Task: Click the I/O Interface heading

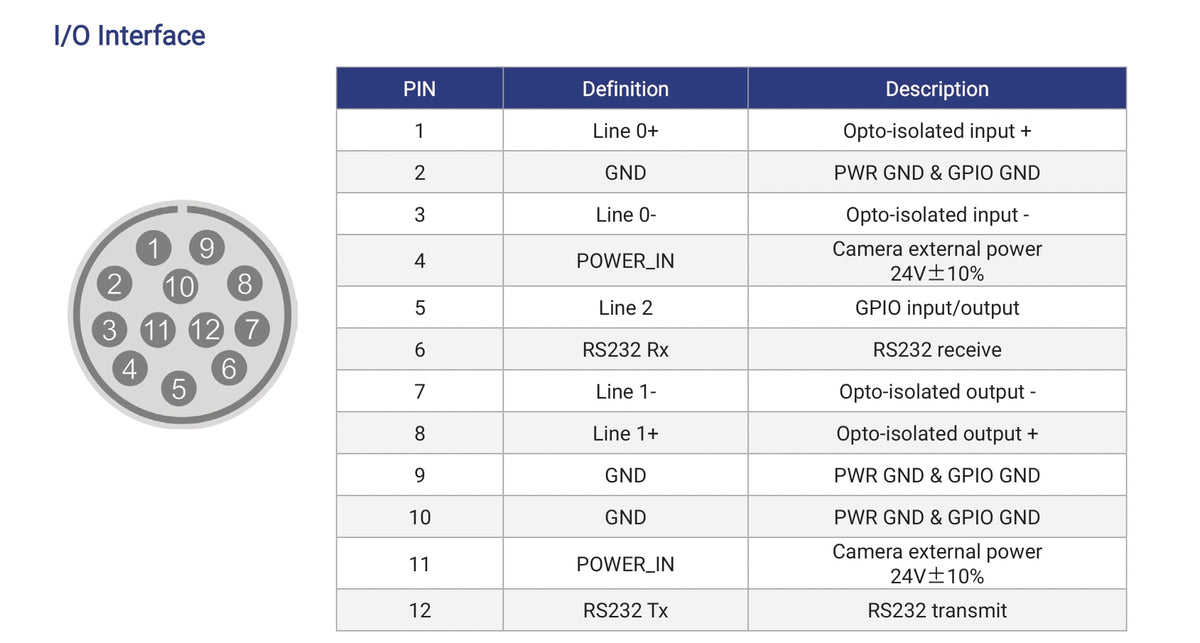Action: (x=129, y=36)
